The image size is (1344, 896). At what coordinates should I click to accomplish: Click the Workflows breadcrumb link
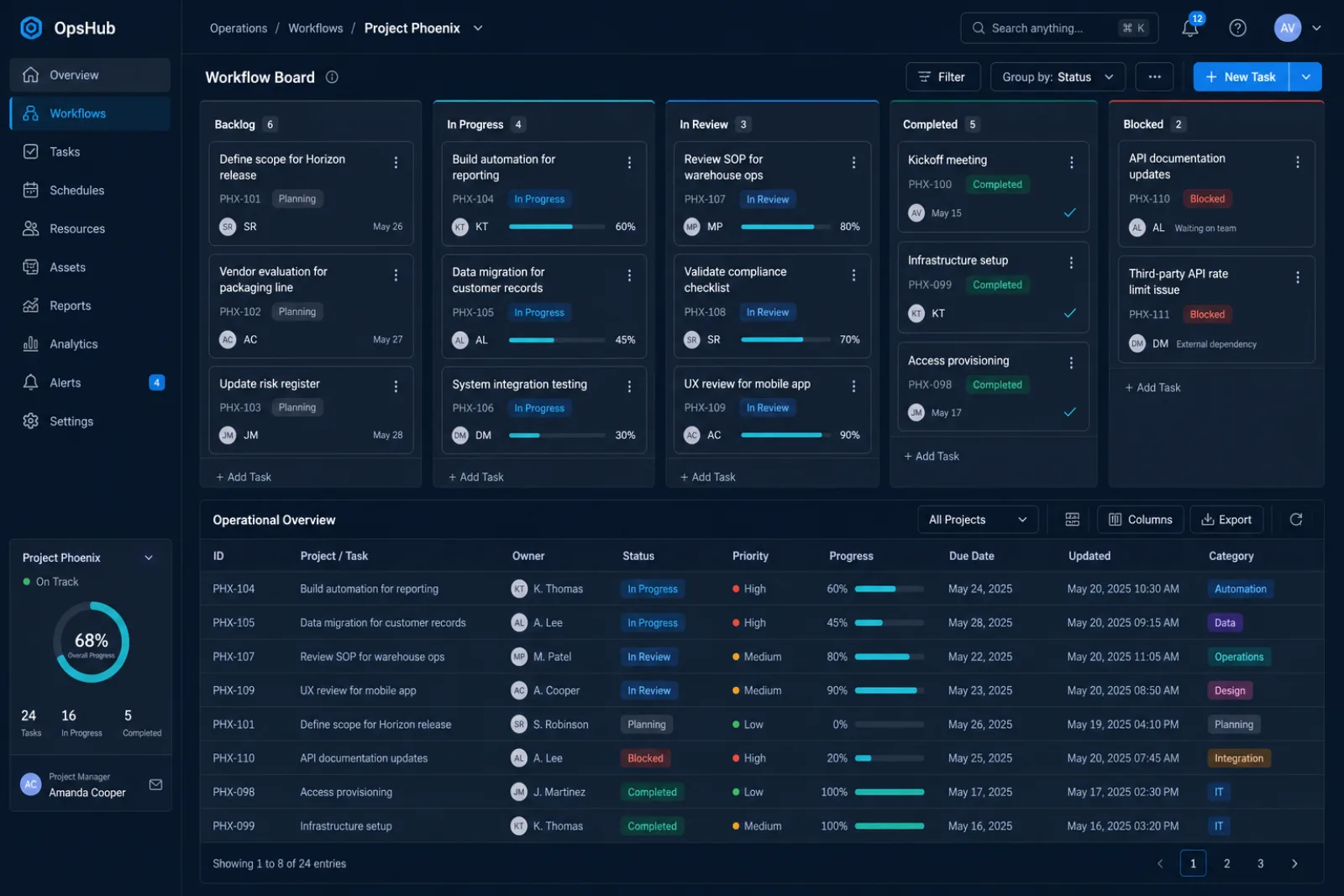315,28
